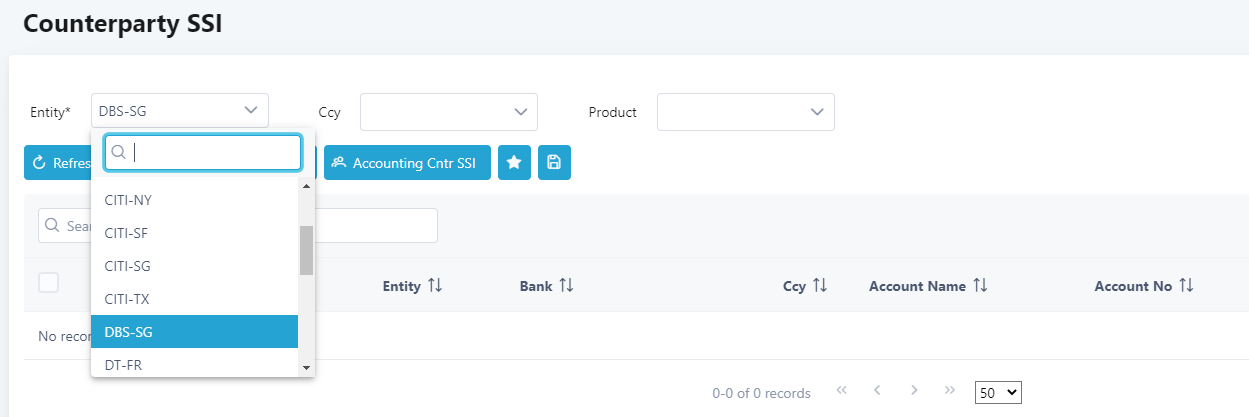
Task: Open the Ccy dropdown
Action: point(449,112)
